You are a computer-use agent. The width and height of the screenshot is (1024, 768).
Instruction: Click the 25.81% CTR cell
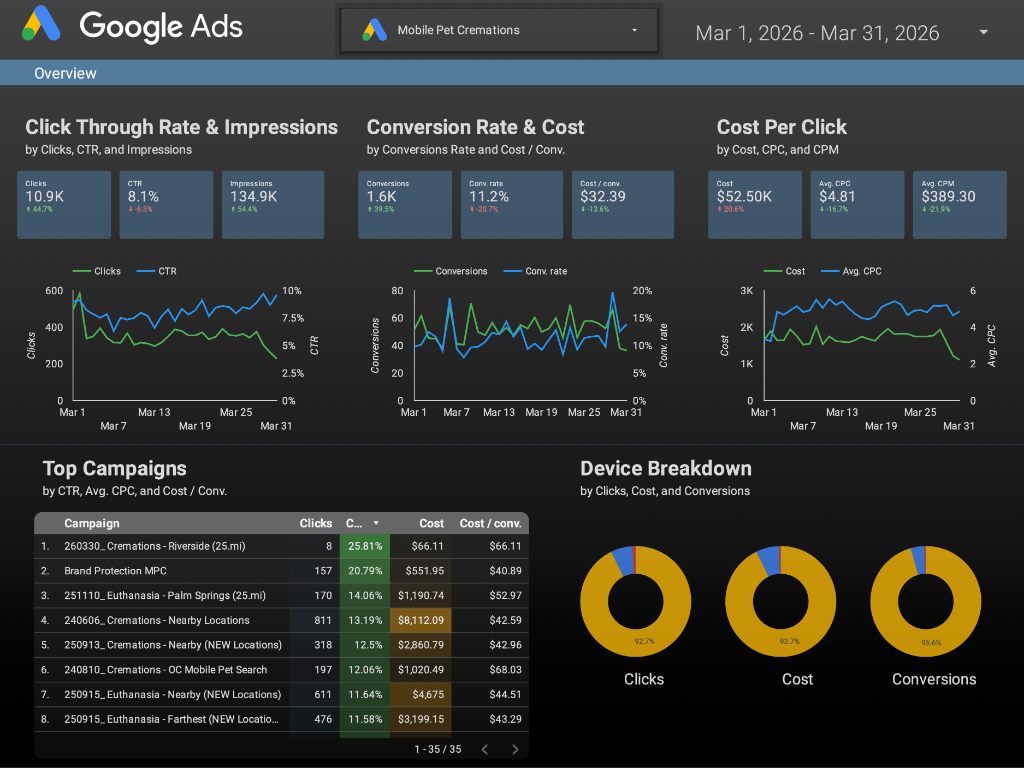pos(364,546)
